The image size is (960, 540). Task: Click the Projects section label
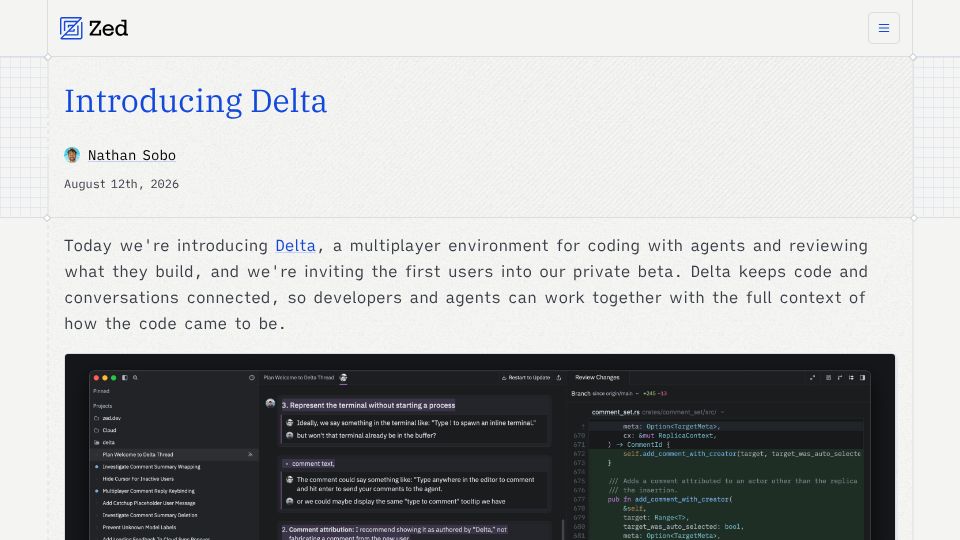point(102,406)
